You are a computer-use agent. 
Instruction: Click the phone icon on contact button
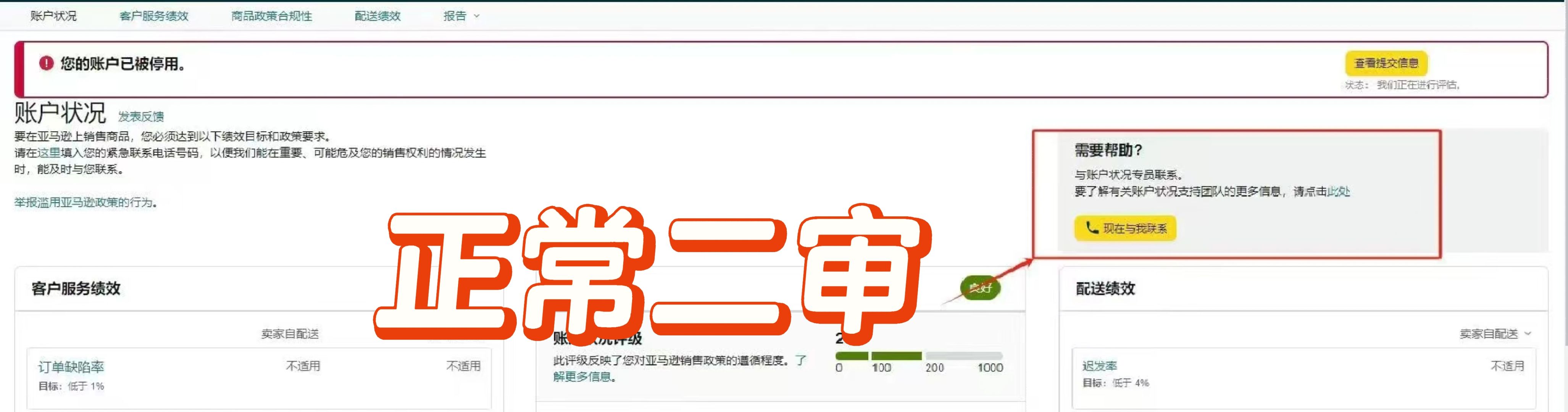click(x=1092, y=228)
